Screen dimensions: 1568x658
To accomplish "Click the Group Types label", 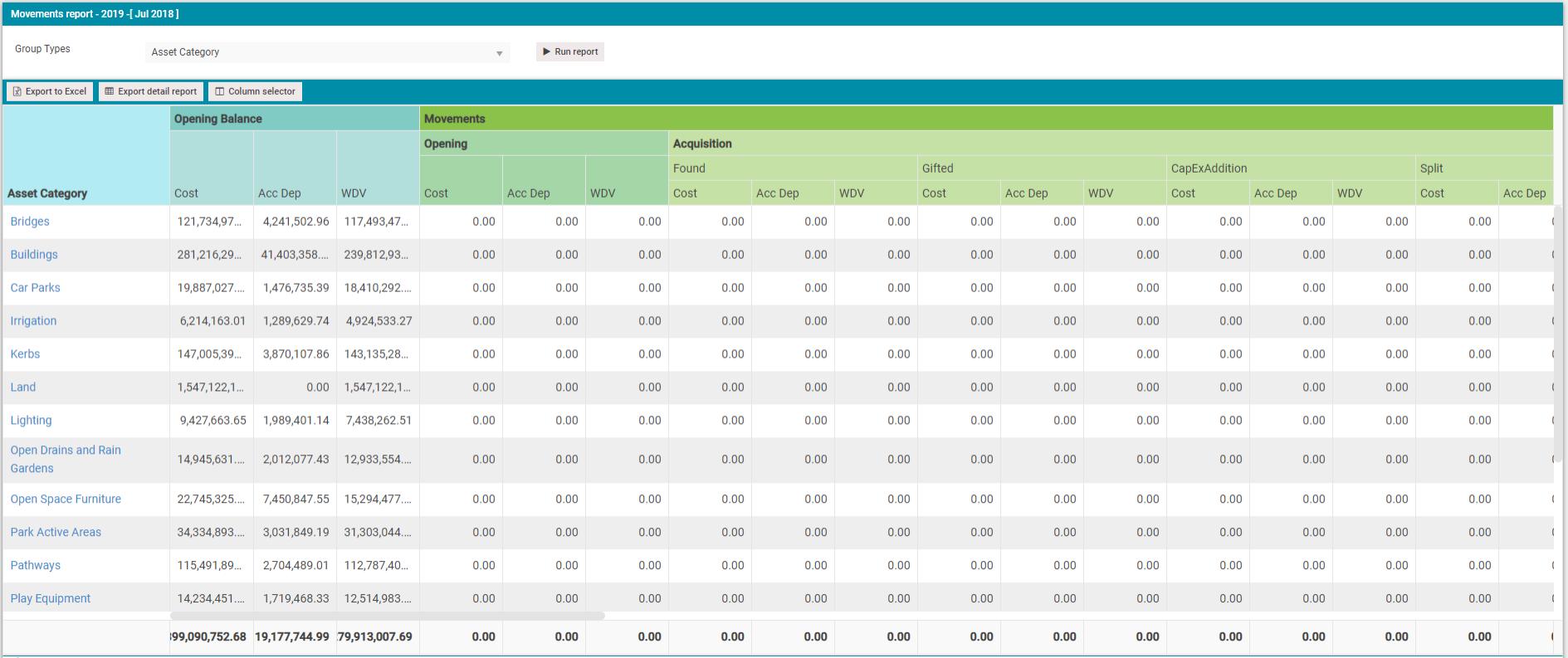I will pyautogui.click(x=42, y=49).
